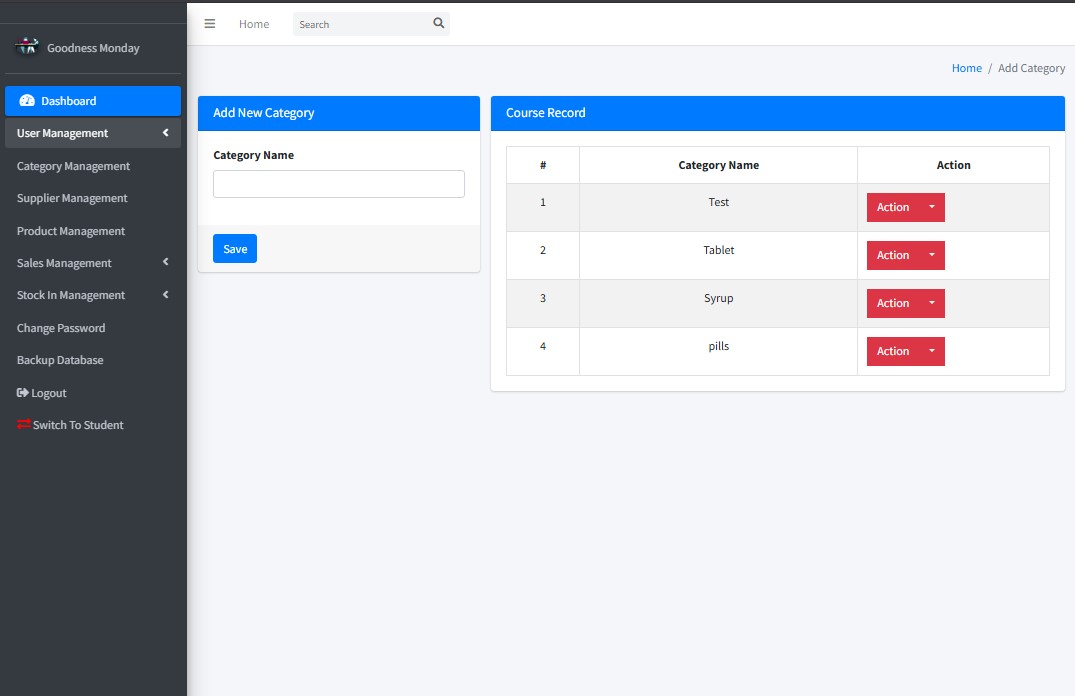Click row number 2 cell

(543, 255)
